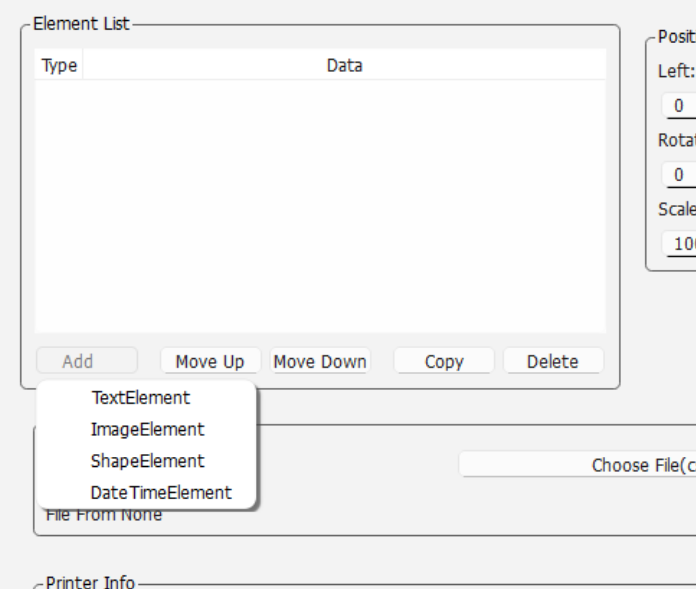Open the Choose File dialog button
The height and width of the screenshot is (589, 696).
pyautogui.click(x=577, y=465)
